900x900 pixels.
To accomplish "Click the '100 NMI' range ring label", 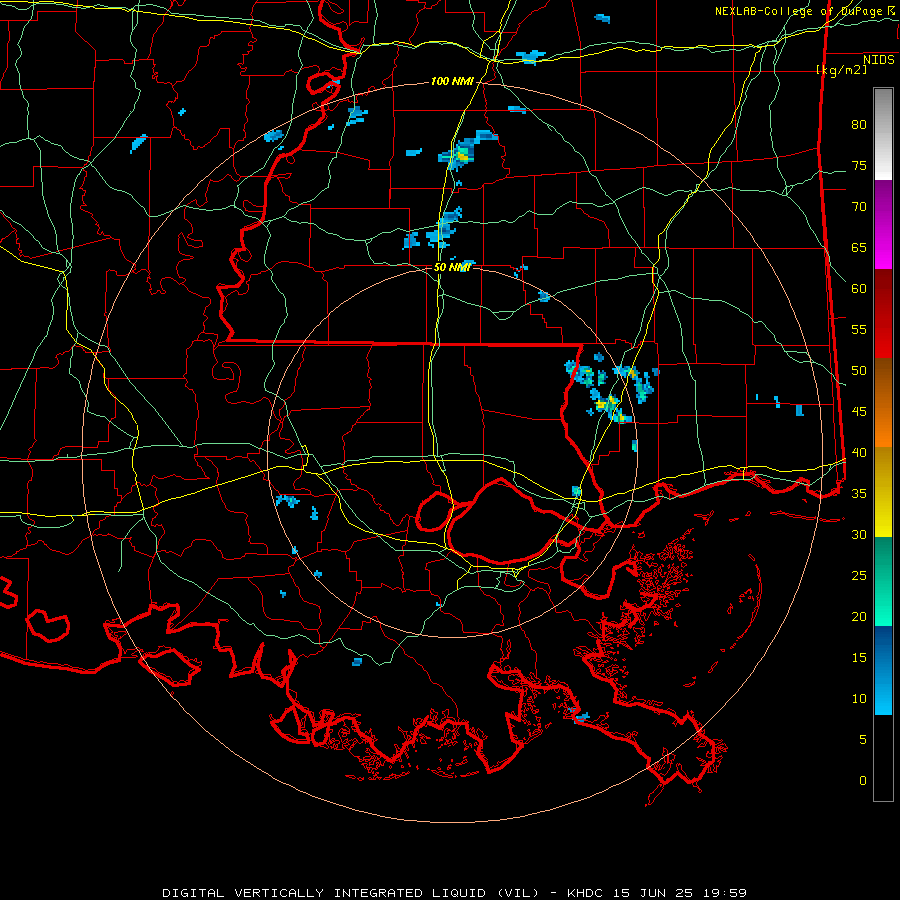I will pos(452,82).
